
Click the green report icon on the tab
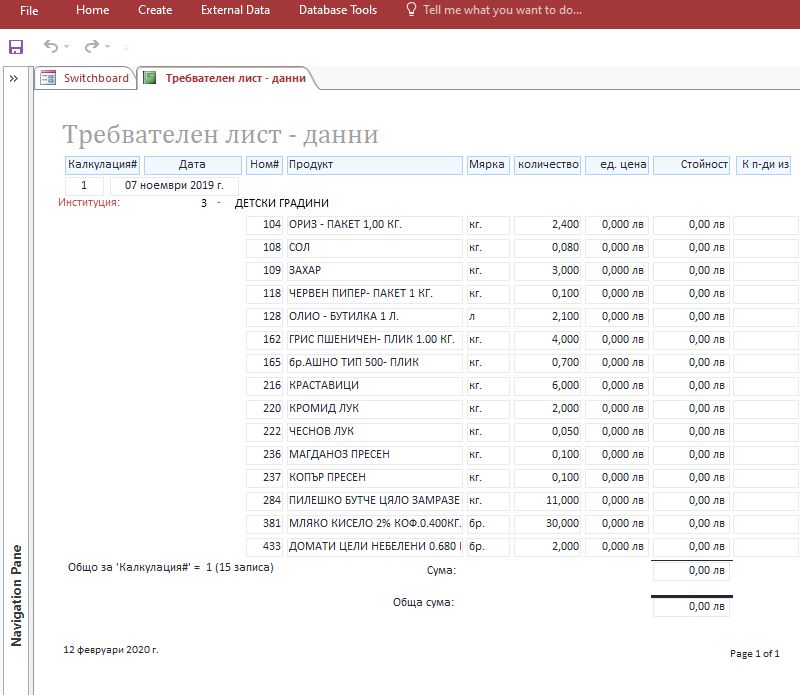[149, 78]
